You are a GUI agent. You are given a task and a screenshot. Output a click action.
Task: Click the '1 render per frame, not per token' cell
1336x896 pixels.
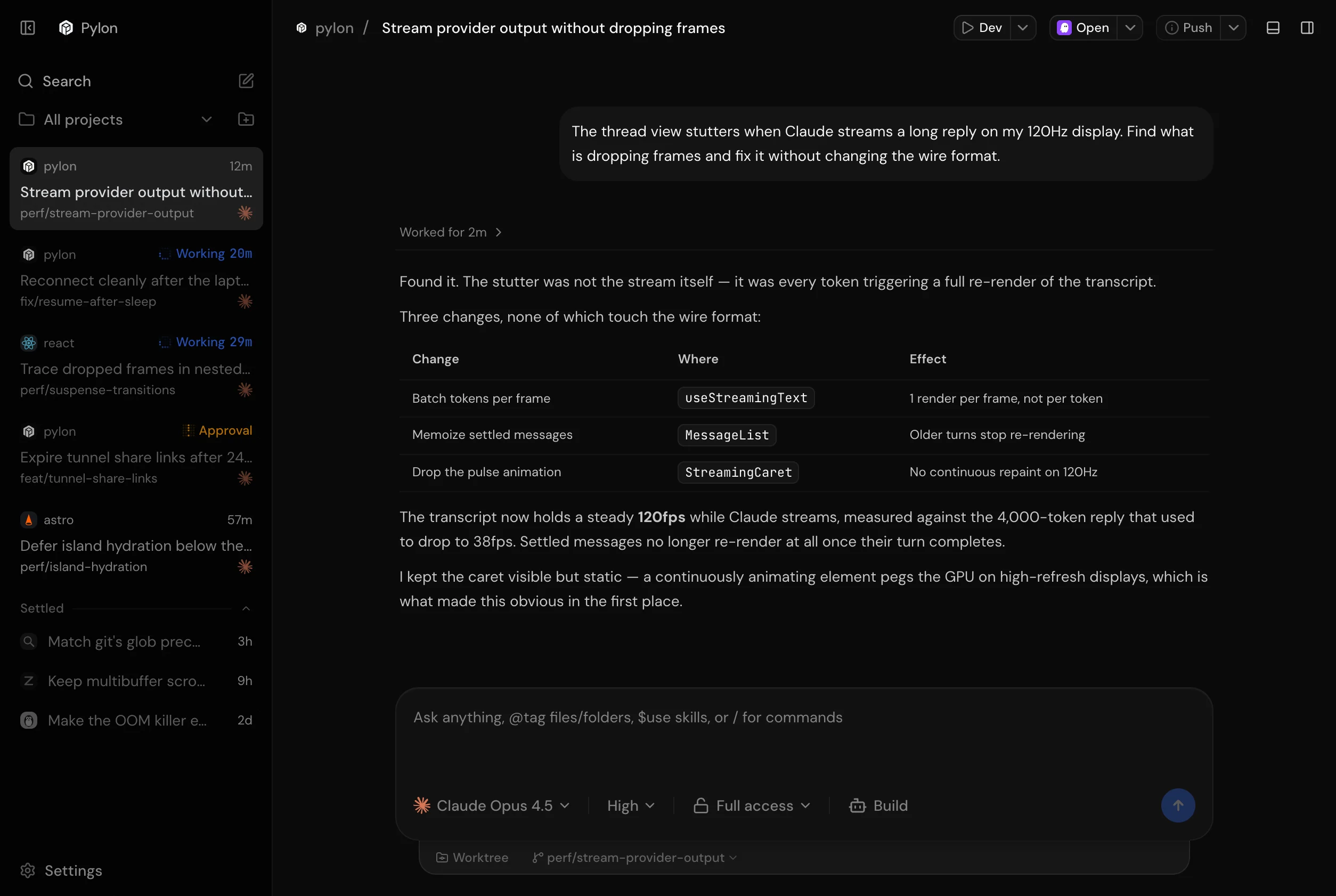(1006, 398)
